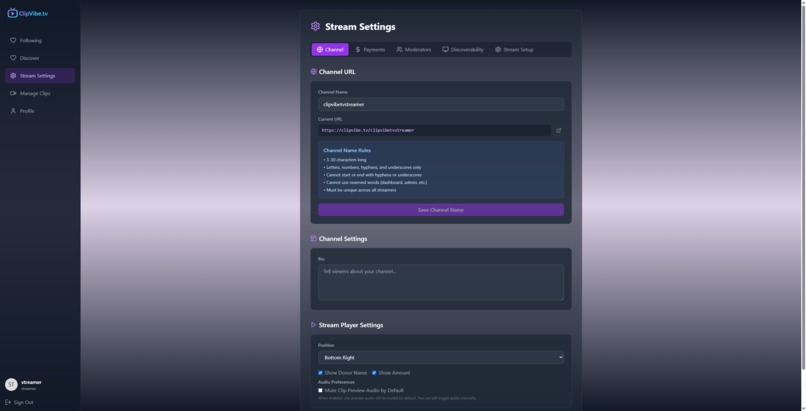Click the Stream Settings gear icon in sidebar
The height and width of the screenshot is (411, 806).
[x=13, y=76]
